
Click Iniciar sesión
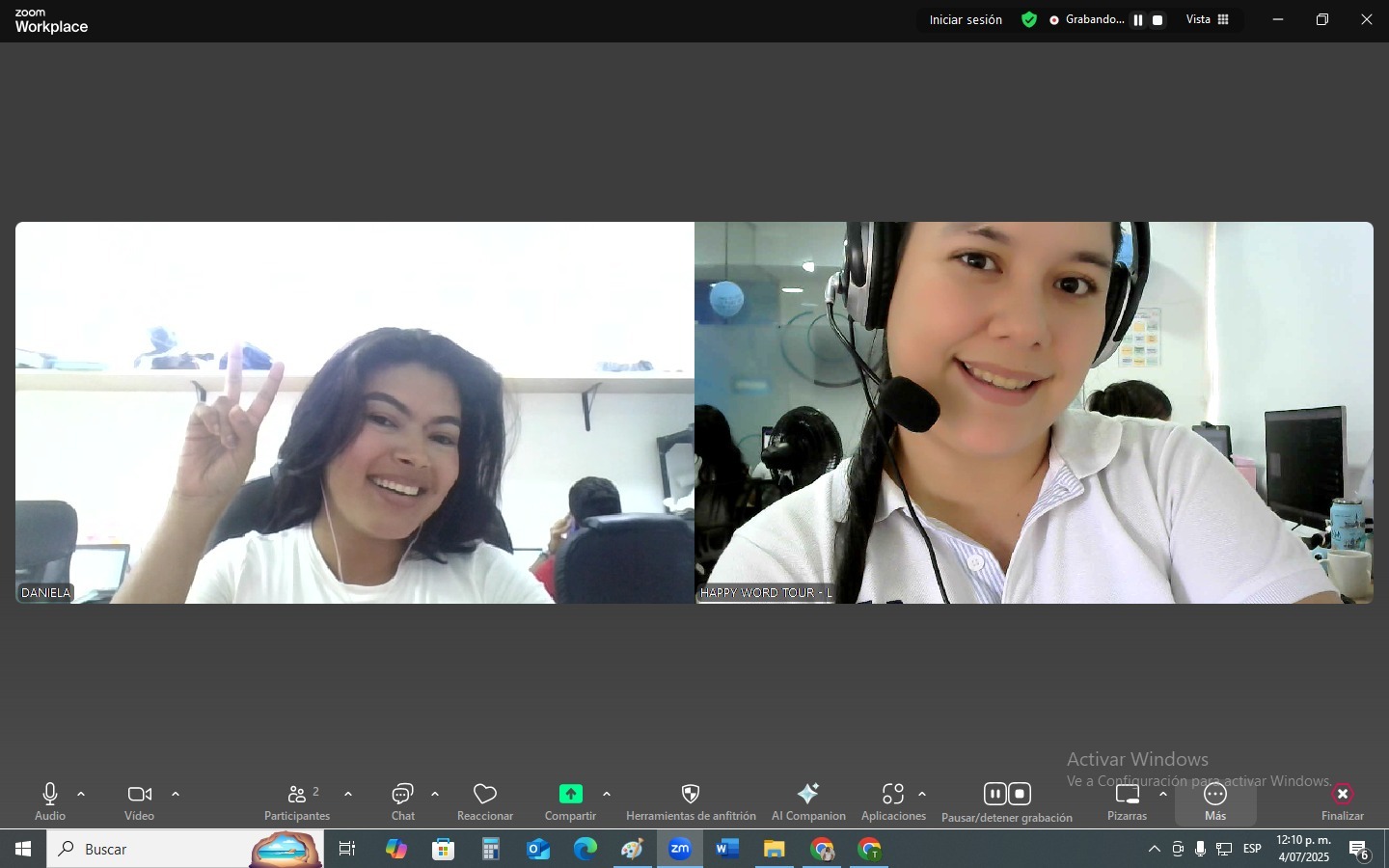(966, 20)
